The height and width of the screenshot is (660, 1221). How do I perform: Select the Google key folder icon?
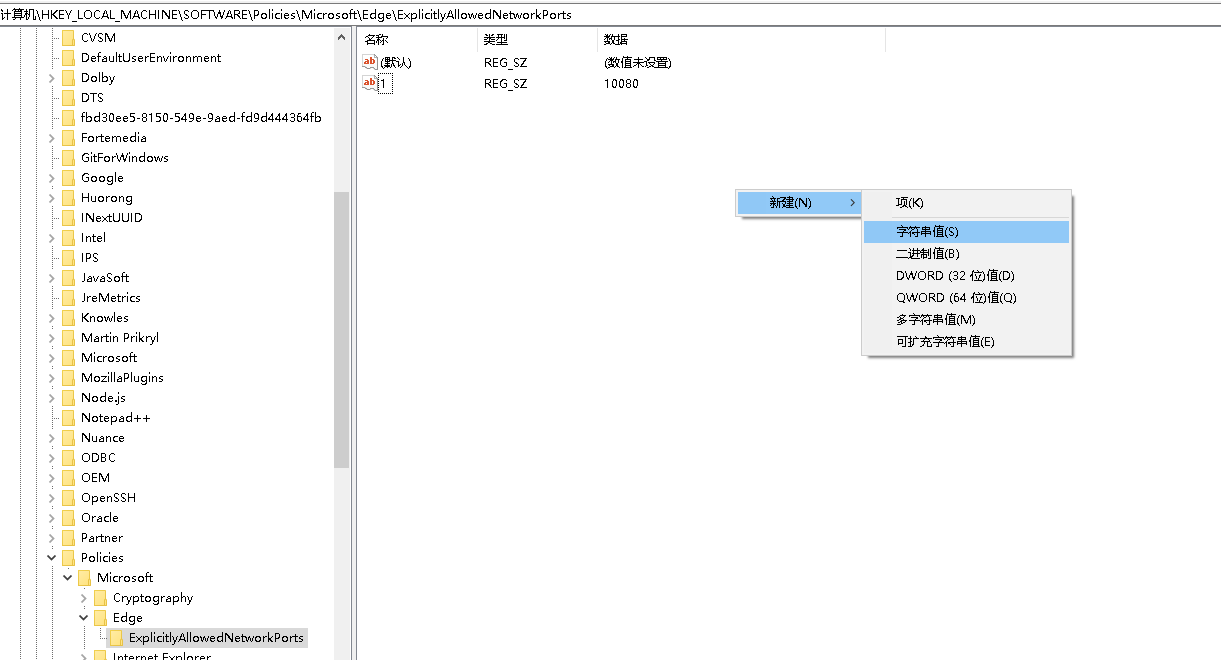[x=66, y=177]
